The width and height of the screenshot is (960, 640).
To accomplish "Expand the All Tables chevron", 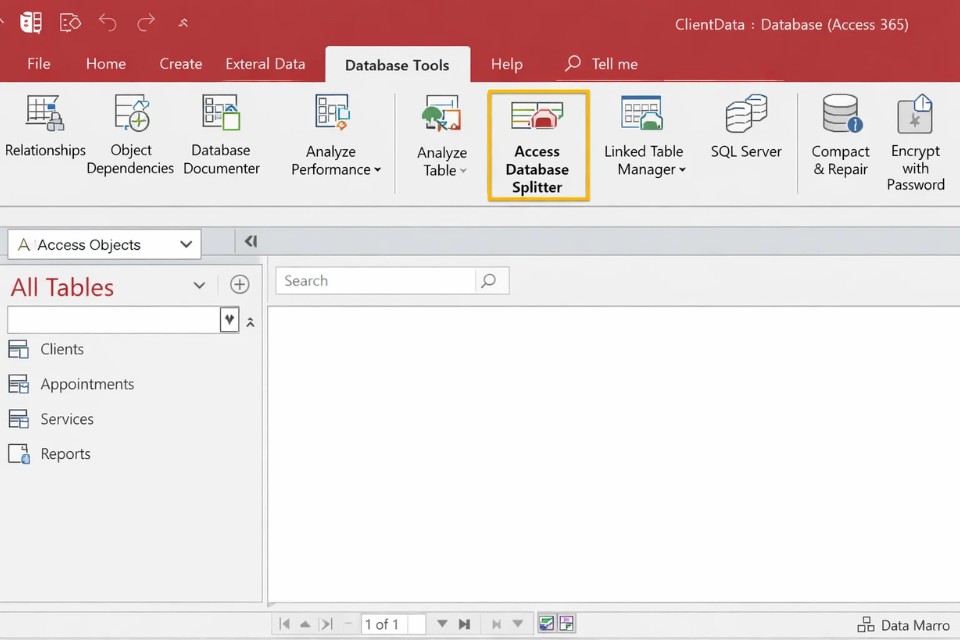I will click(199, 286).
